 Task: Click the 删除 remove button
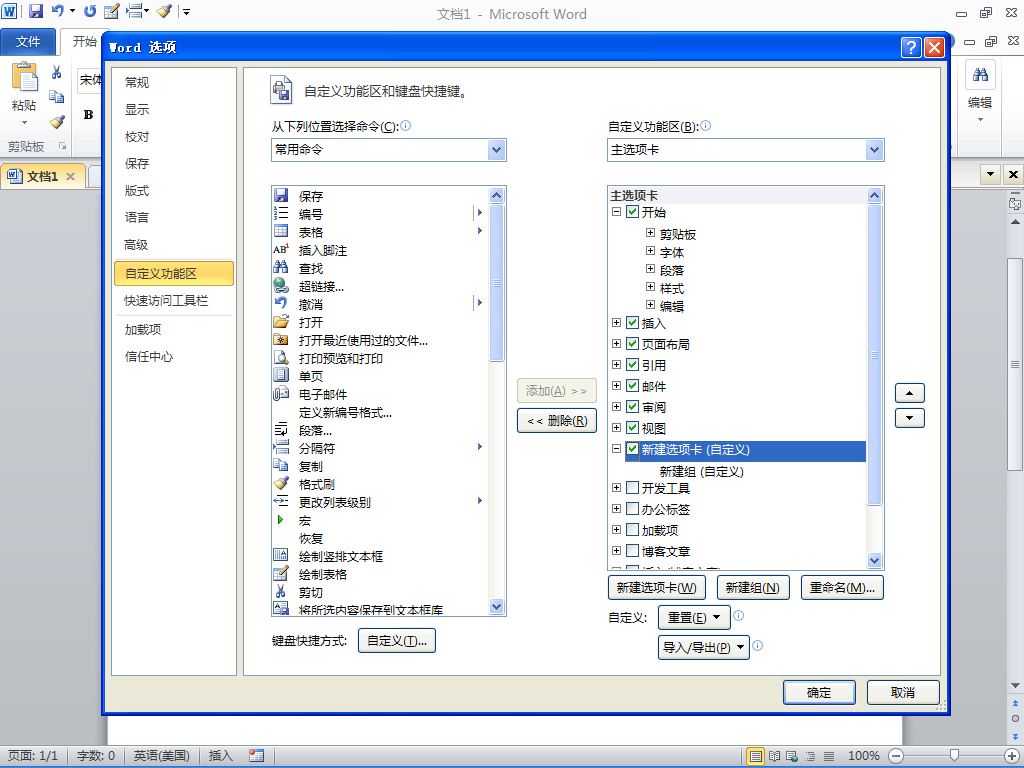click(557, 421)
